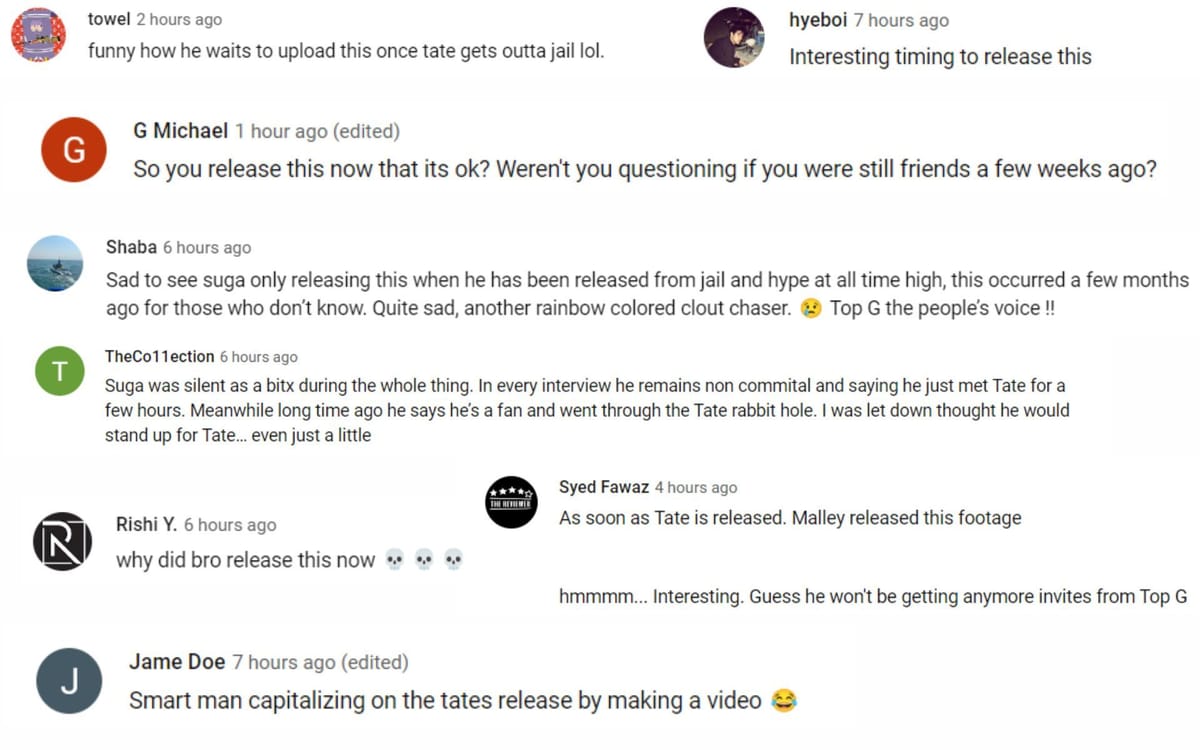Click TheCo11ection's green T avatar

tap(60, 372)
